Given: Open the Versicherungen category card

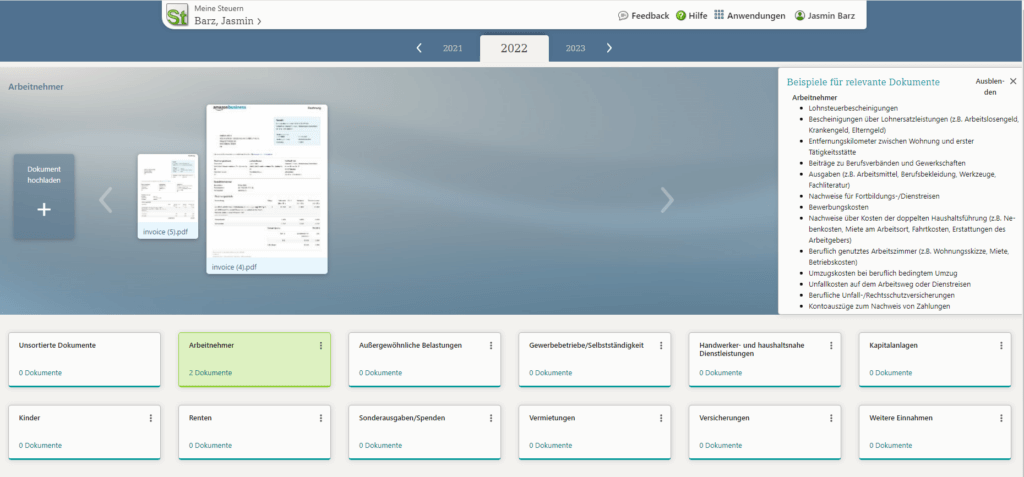Looking at the screenshot, I should 765,430.
